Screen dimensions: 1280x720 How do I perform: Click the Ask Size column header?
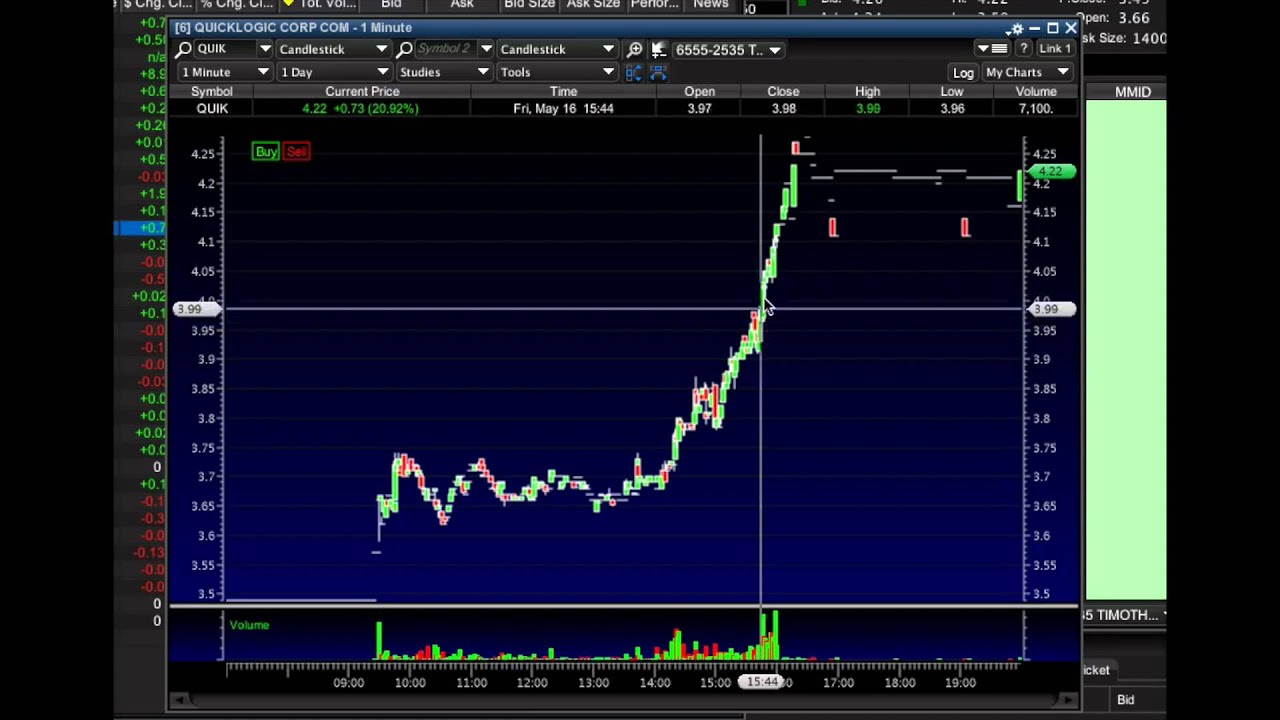pos(593,4)
